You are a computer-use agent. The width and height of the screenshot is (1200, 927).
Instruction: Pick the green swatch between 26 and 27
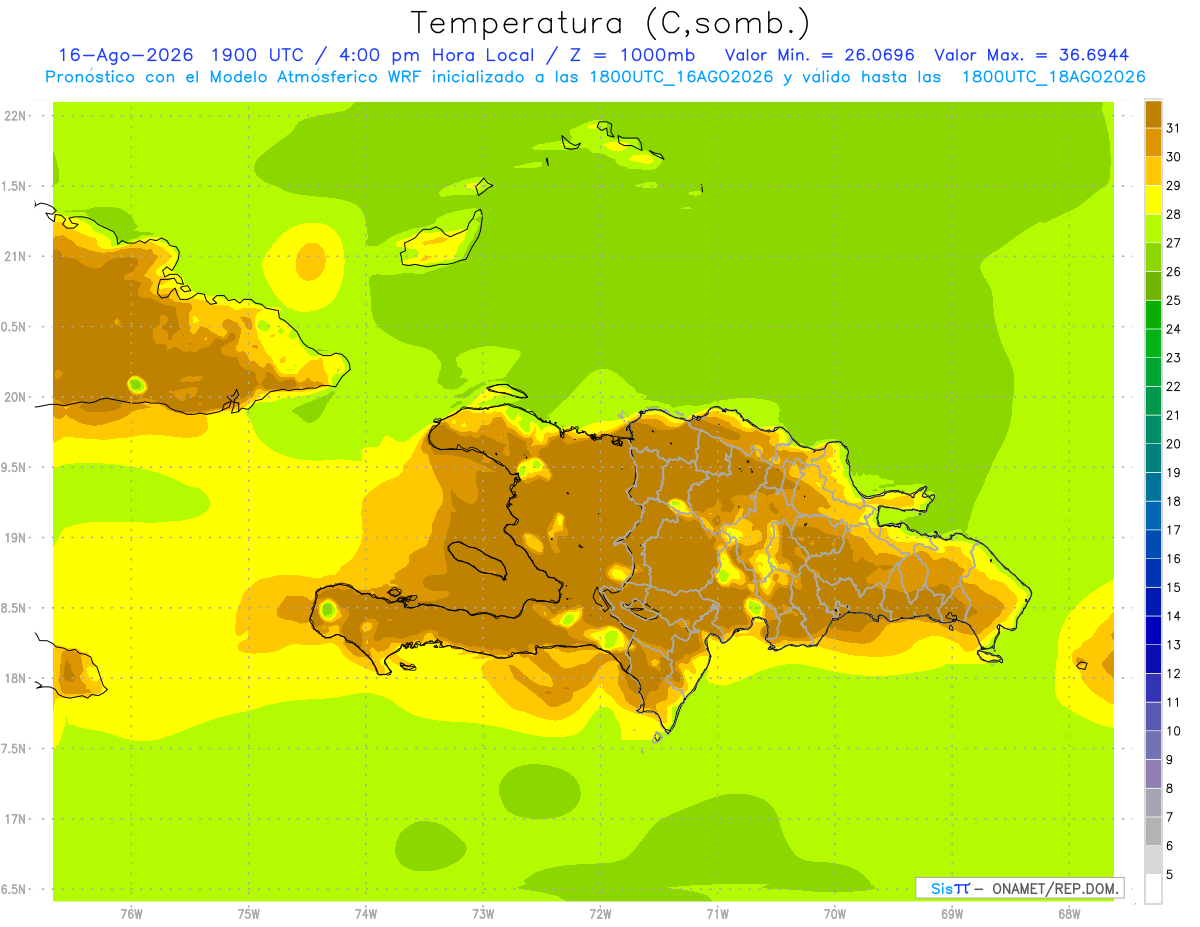point(1153,257)
